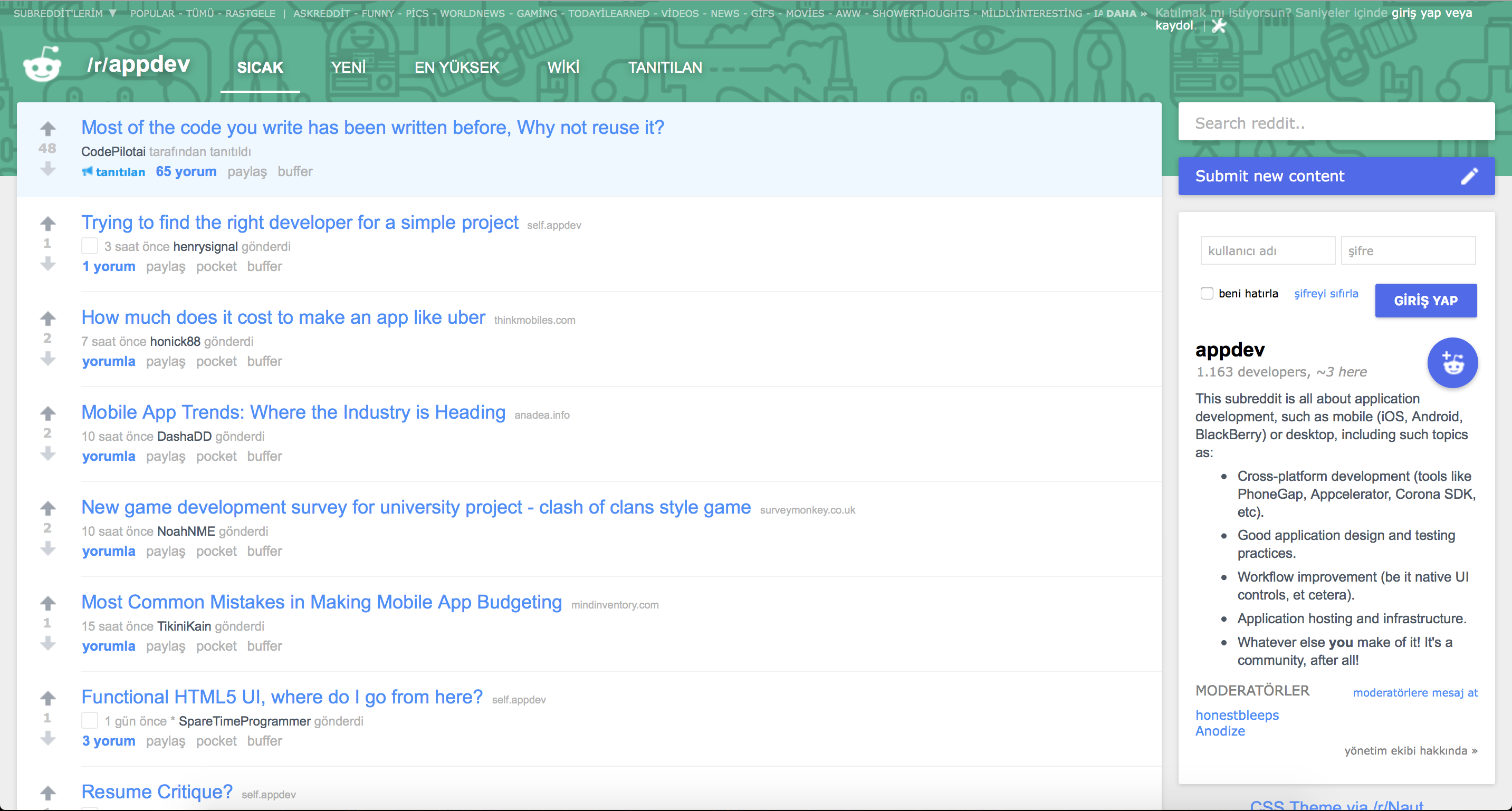The image size is (1512, 811).
Task: Downvote the Mobile App Trends post
Action: (x=47, y=453)
